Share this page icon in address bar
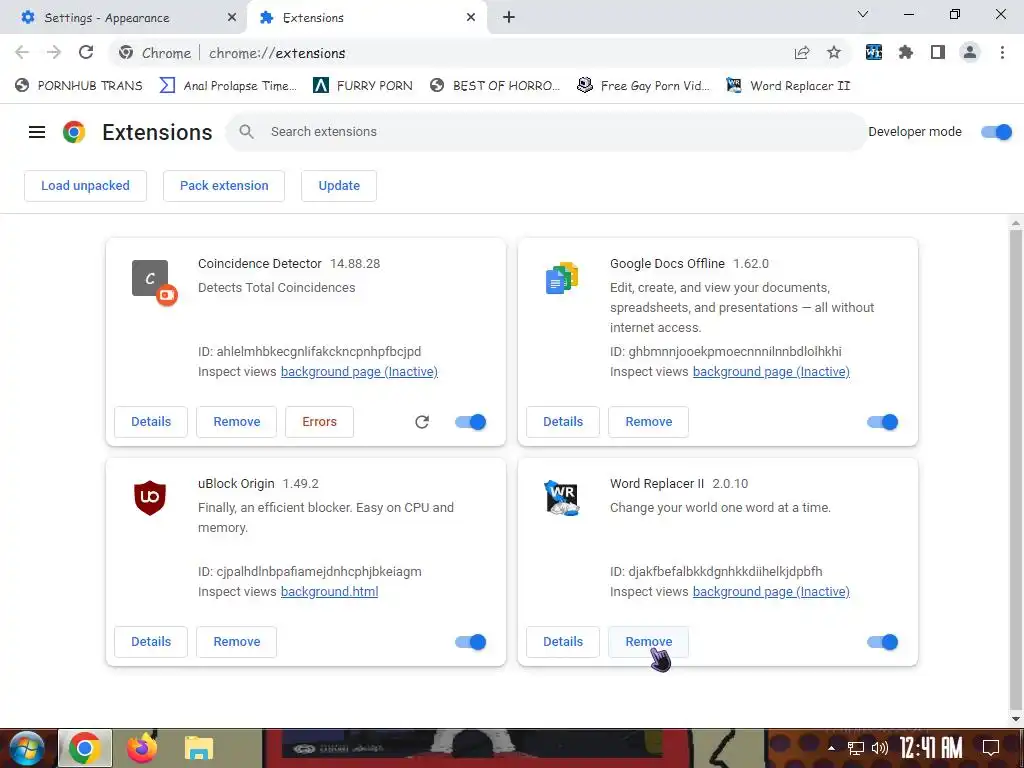 pyautogui.click(x=802, y=53)
